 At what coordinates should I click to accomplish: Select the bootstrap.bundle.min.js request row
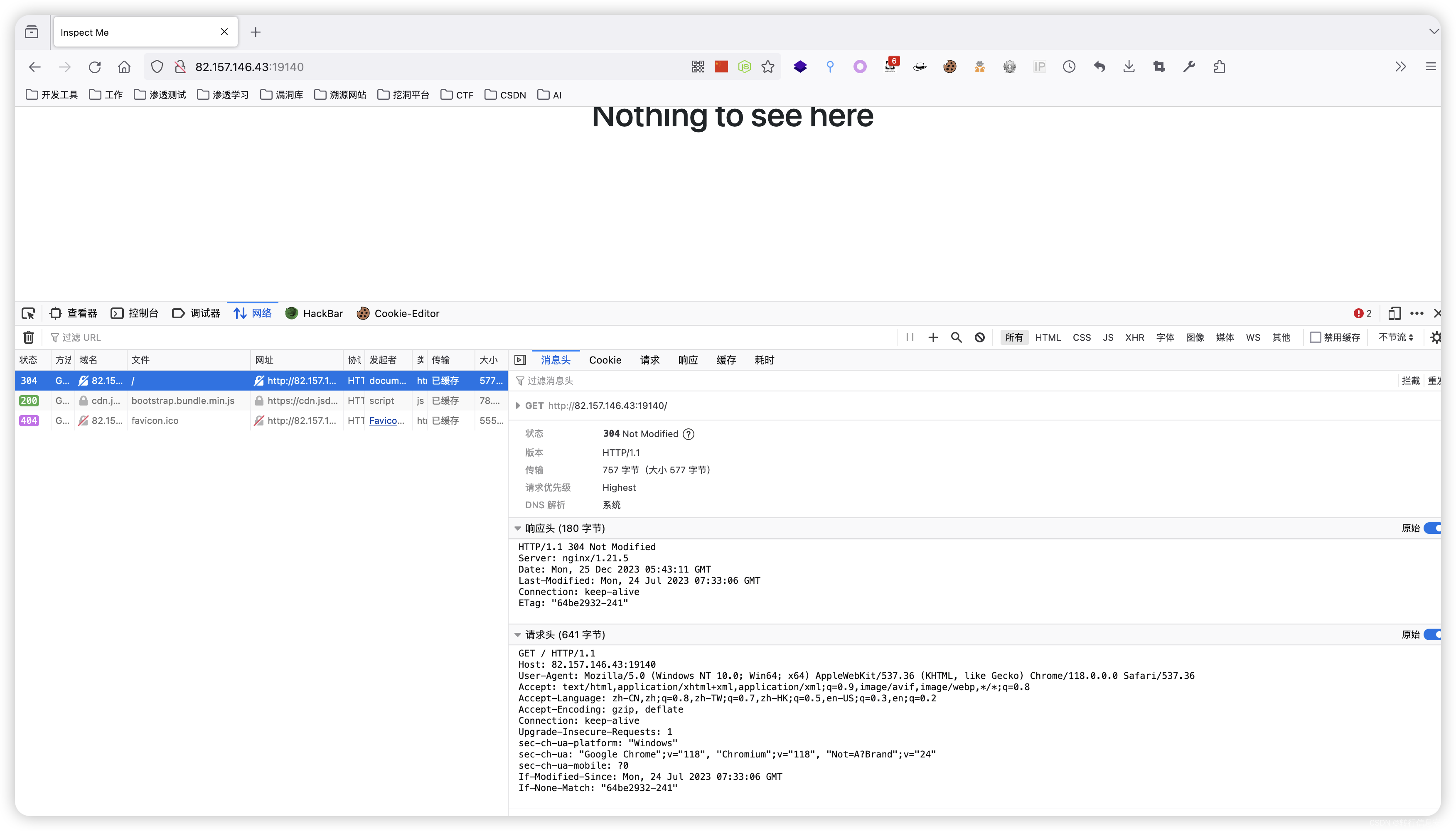click(261, 401)
